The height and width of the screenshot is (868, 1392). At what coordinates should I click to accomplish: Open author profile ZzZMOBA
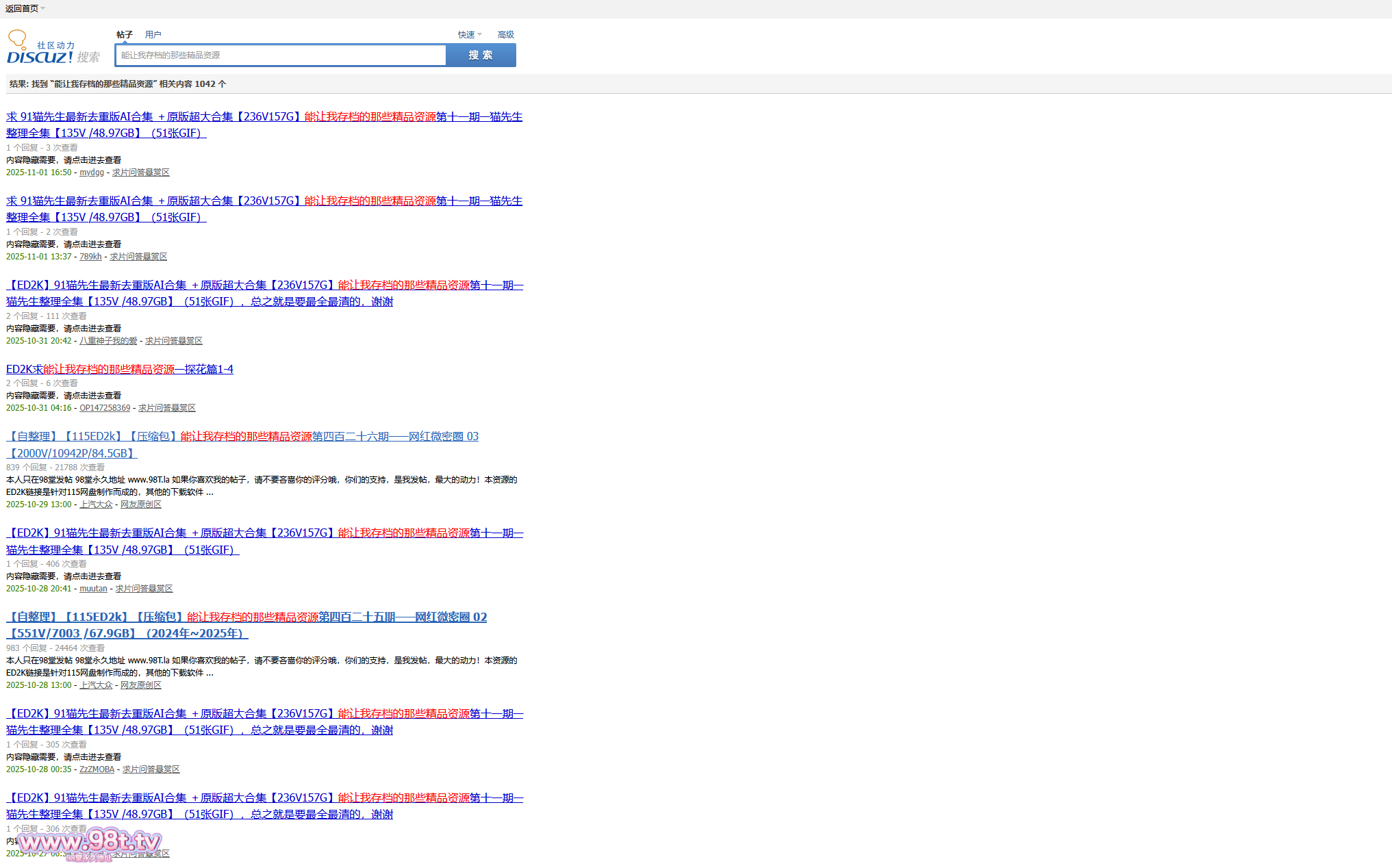tap(97, 769)
